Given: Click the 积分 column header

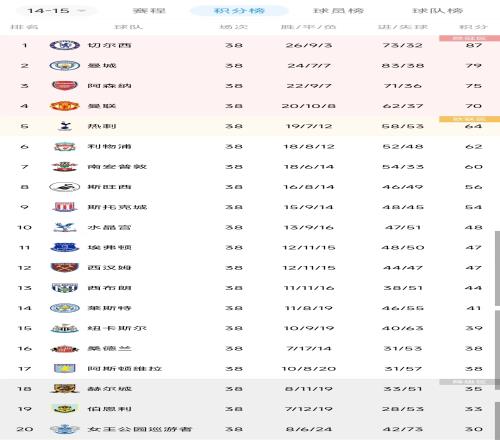Looking at the screenshot, I should click(x=473, y=27).
